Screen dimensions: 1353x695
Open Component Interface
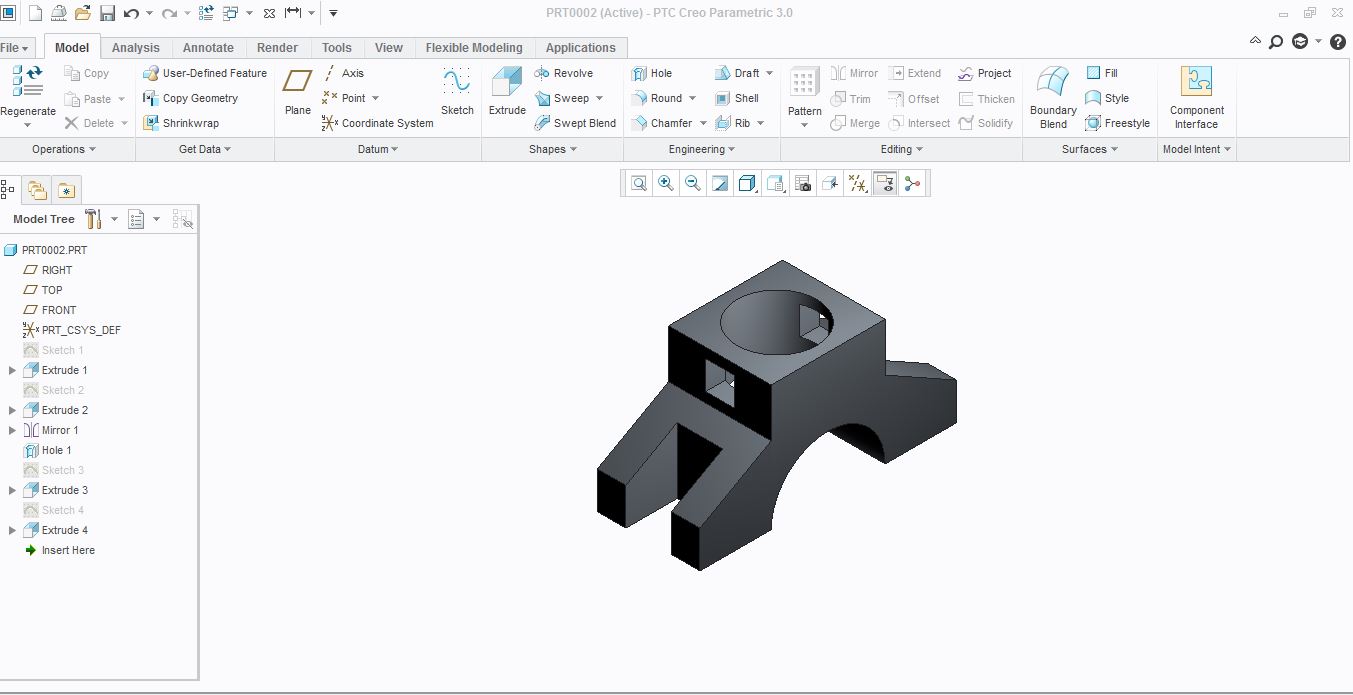pos(1196,98)
